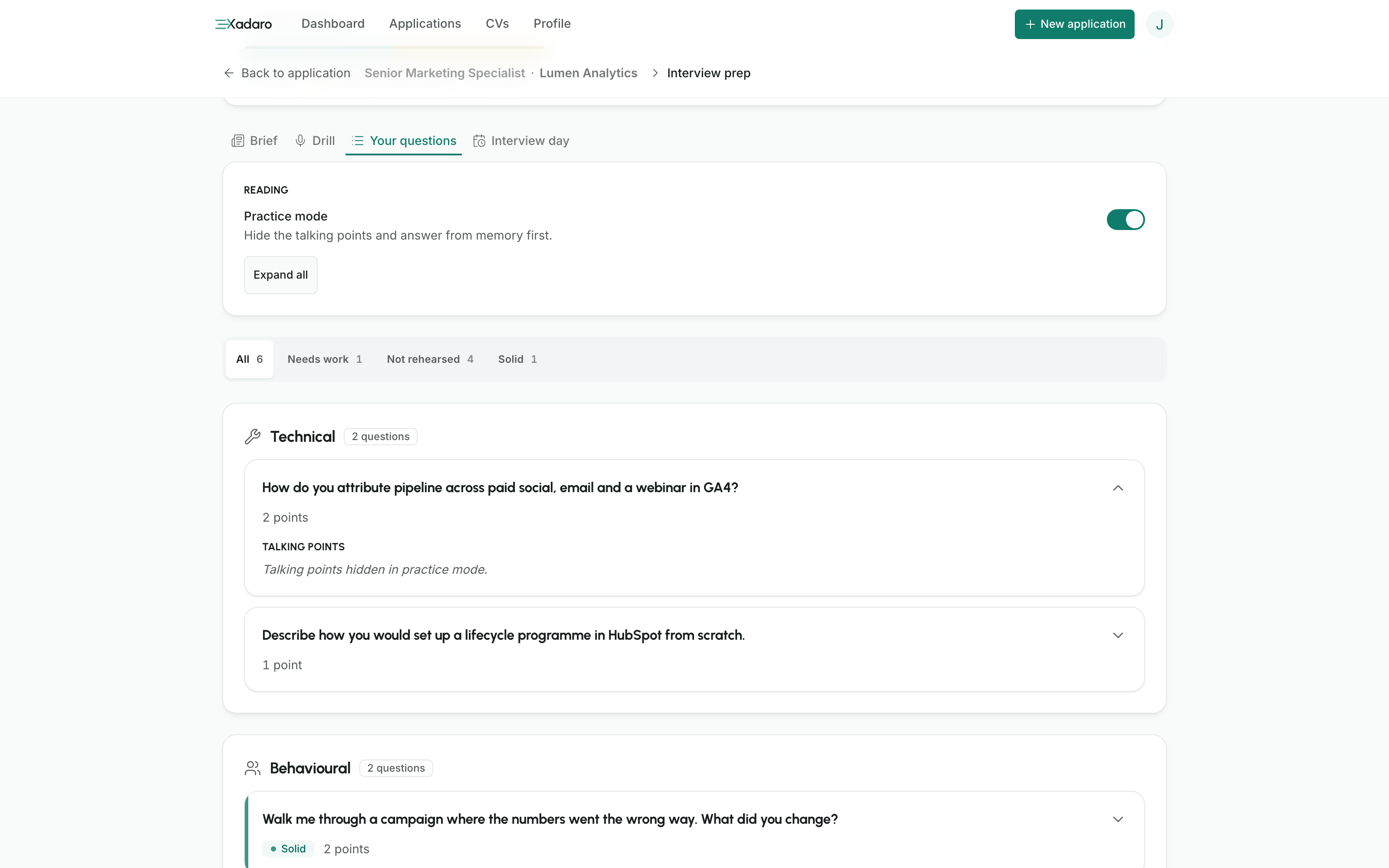The image size is (1389, 868).
Task: Click the Solid status badge
Action: tap(288, 848)
